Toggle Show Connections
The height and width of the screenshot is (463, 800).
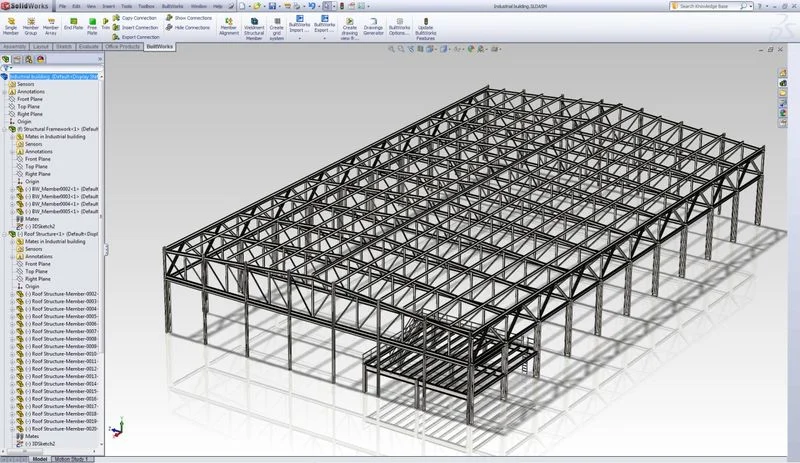(x=190, y=18)
